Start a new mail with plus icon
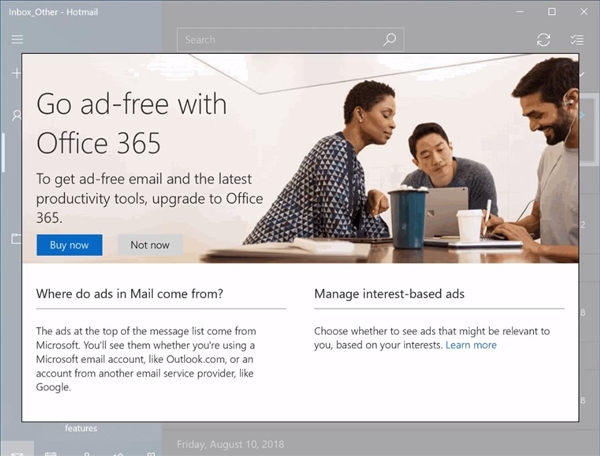 [x=16, y=74]
